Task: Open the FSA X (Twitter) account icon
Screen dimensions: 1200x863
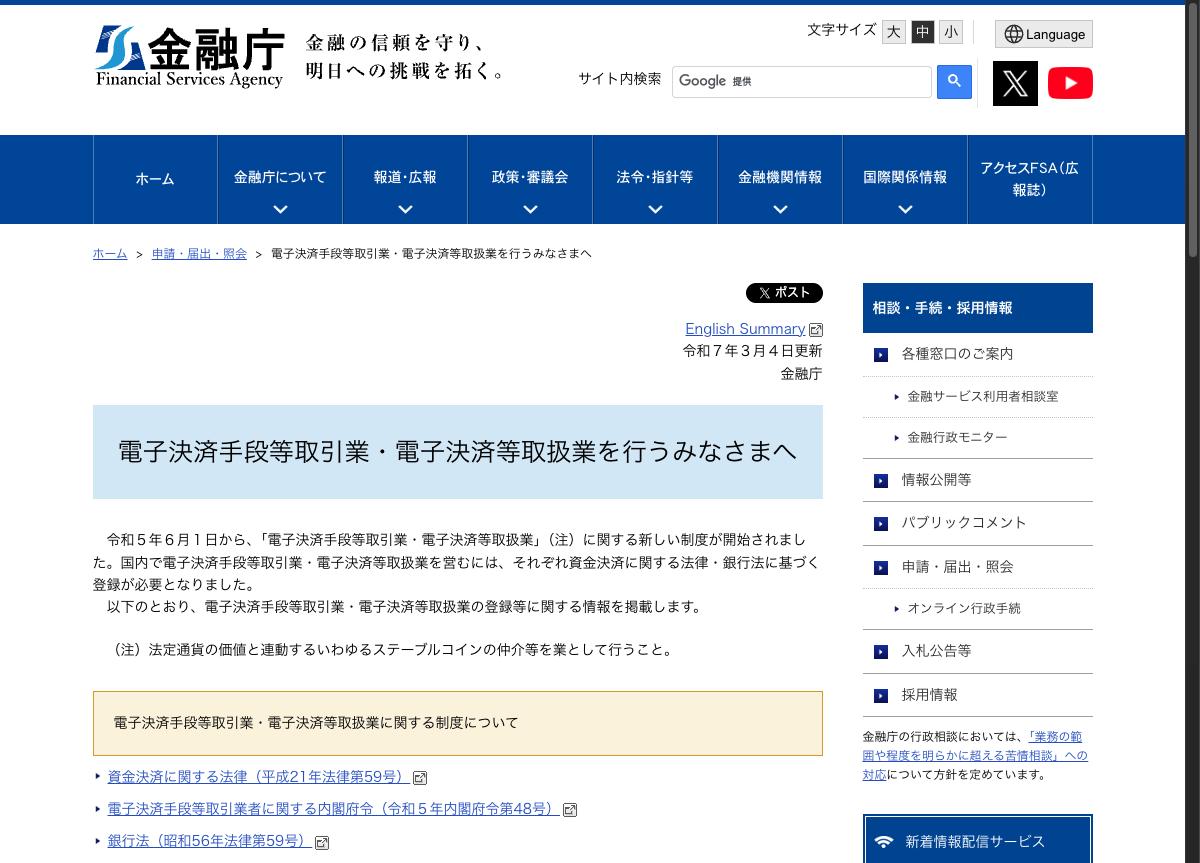Action: (1015, 83)
